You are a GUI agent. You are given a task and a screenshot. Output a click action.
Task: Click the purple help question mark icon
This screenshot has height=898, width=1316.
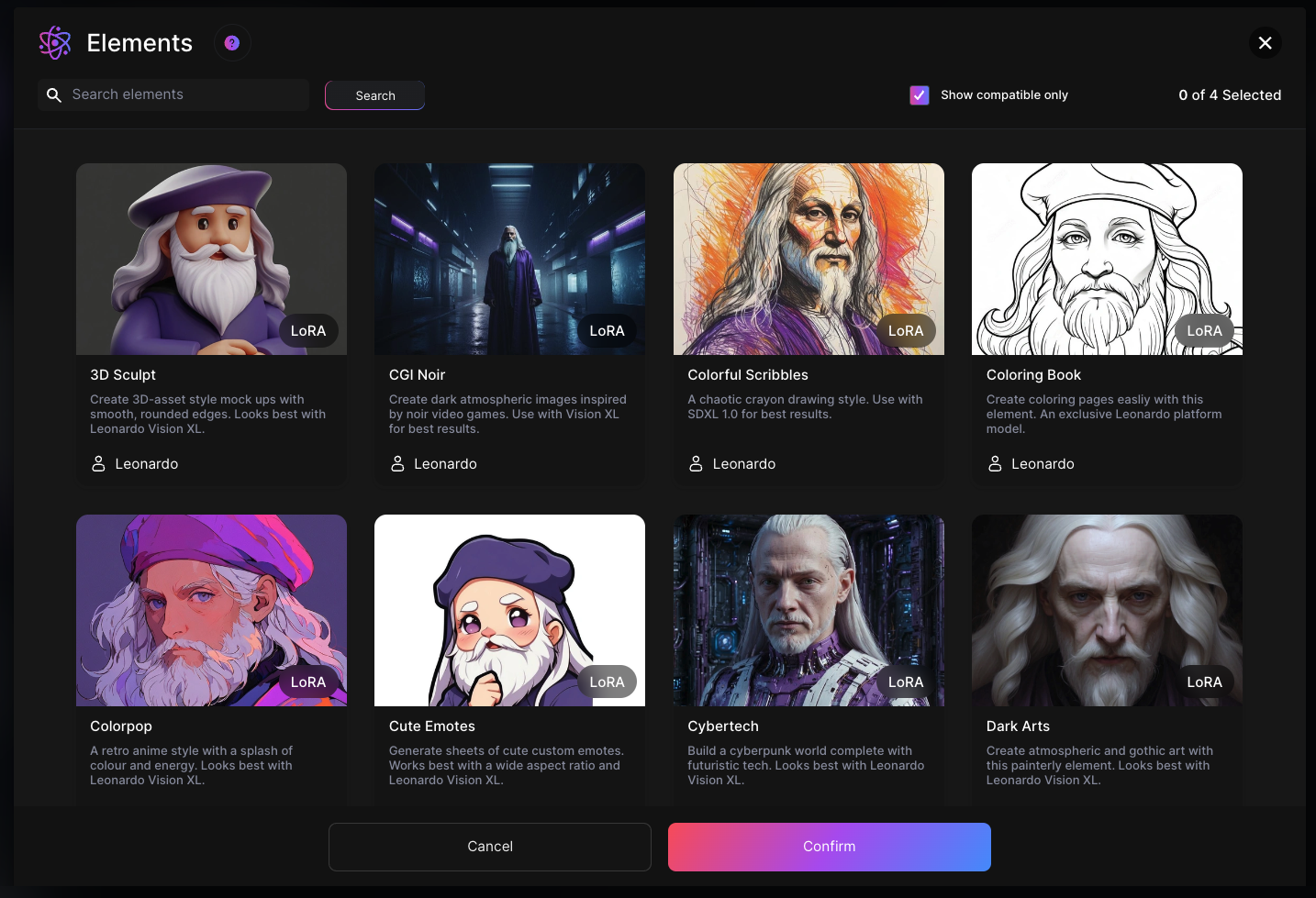point(232,43)
